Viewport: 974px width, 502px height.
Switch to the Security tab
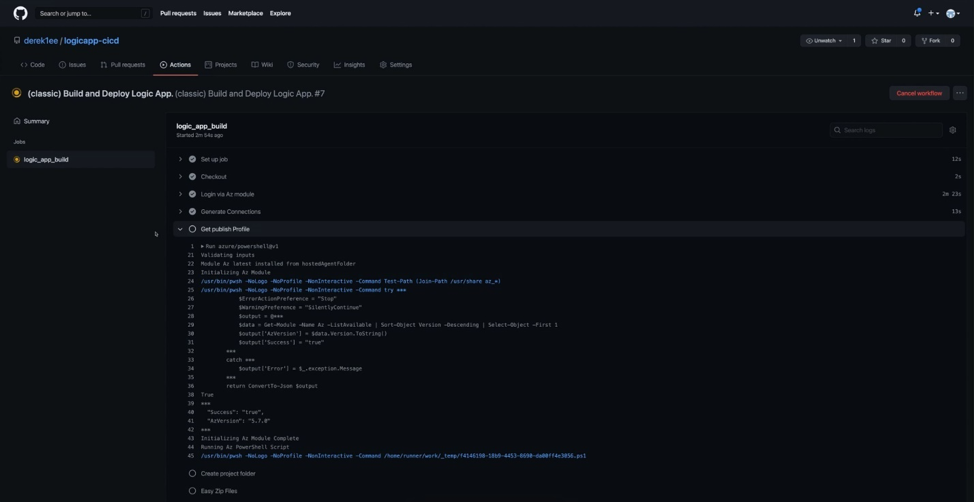[x=303, y=65]
